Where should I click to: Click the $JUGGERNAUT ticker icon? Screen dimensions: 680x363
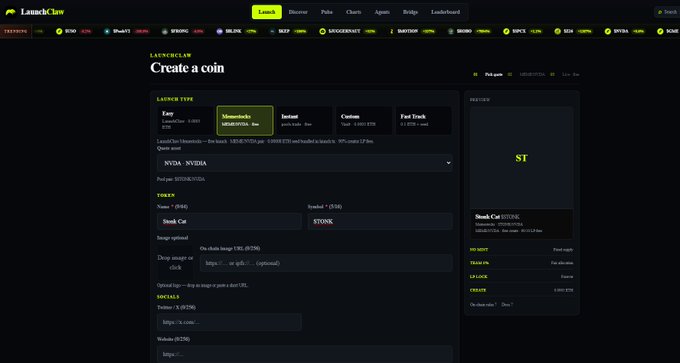pos(322,31)
